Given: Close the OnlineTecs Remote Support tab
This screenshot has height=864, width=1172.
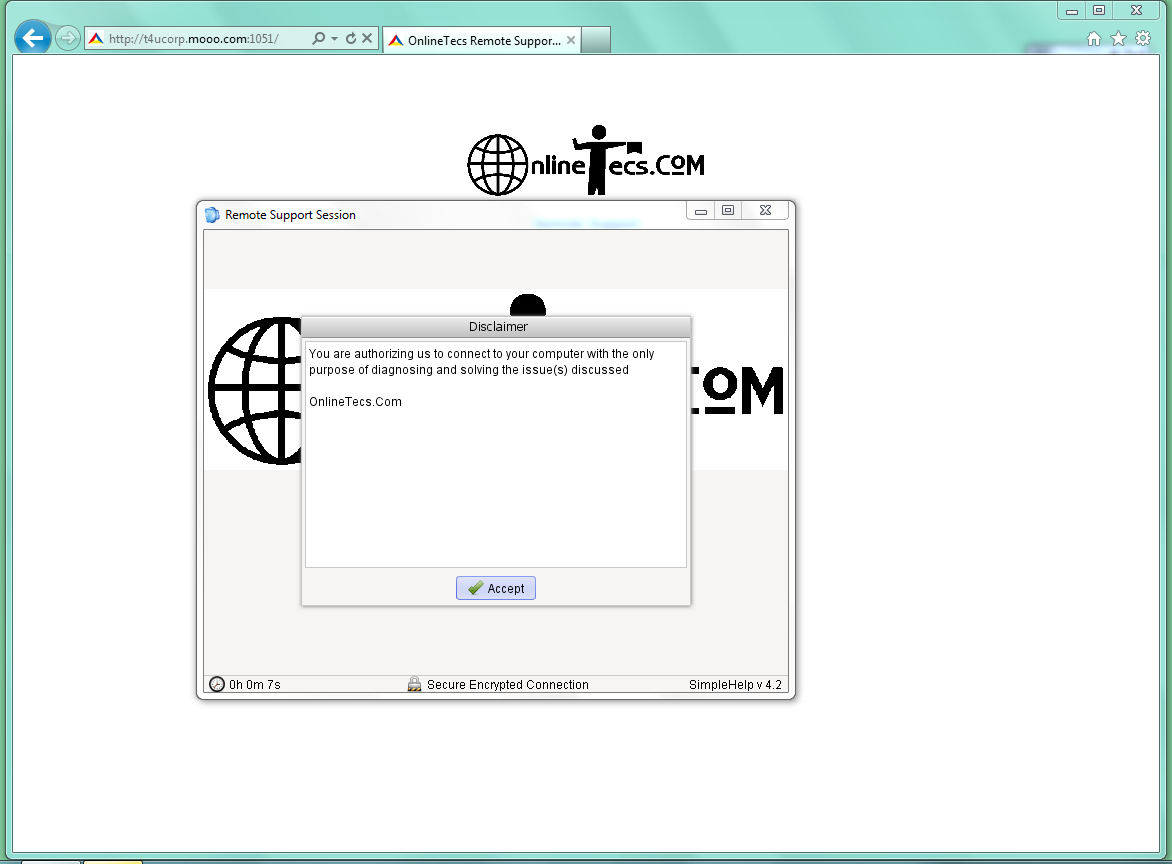Looking at the screenshot, I should click(571, 40).
